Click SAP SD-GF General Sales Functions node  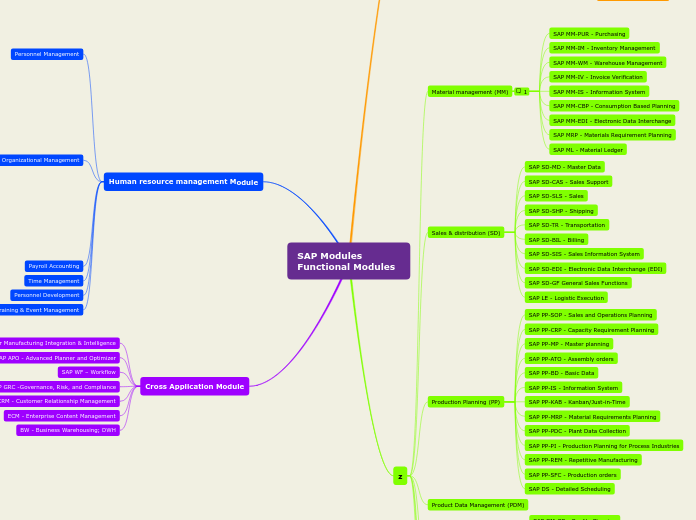pyautogui.click(x=578, y=283)
